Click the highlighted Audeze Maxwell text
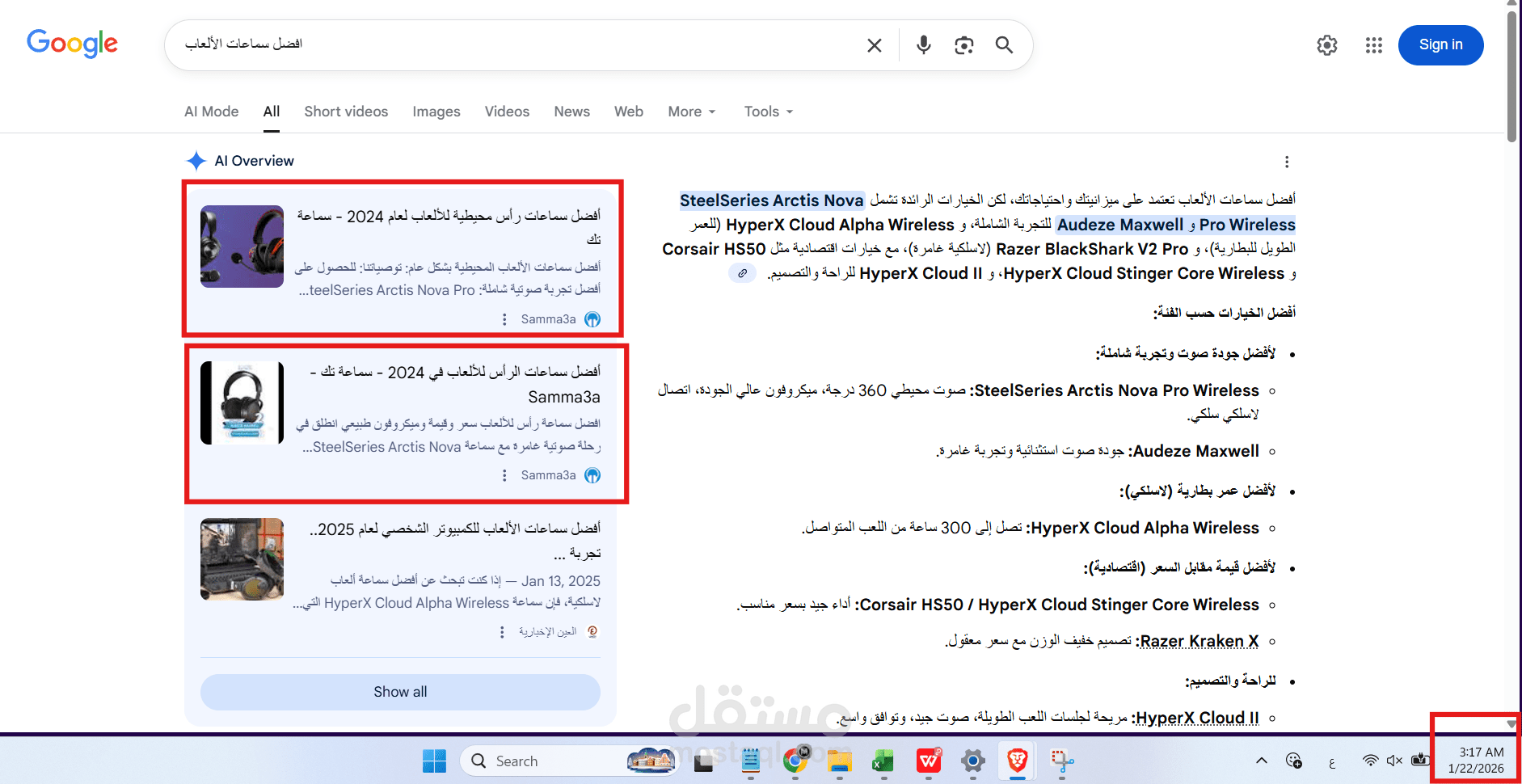This screenshot has width=1522, height=784. coord(1120,225)
